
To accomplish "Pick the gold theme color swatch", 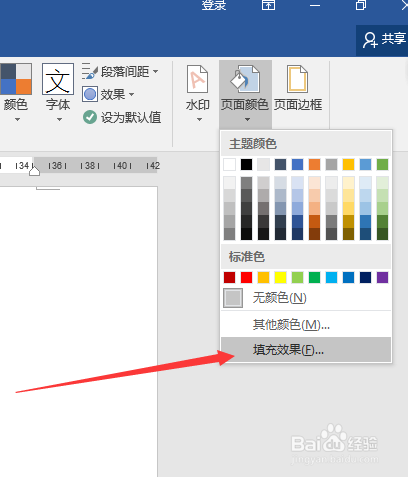I will (348, 164).
